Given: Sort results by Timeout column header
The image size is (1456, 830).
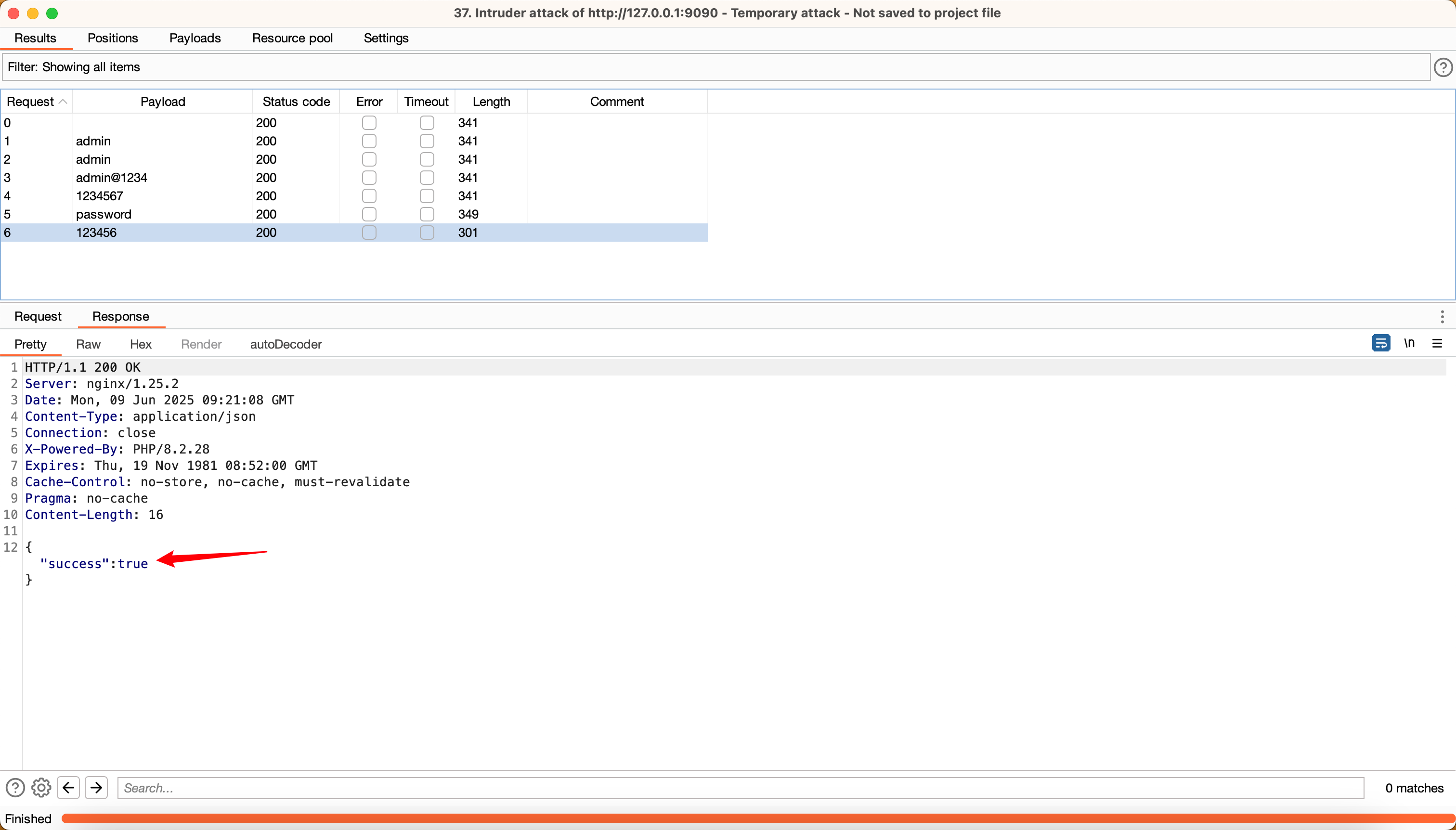Looking at the screenshot, I should (x=427, y=102).
